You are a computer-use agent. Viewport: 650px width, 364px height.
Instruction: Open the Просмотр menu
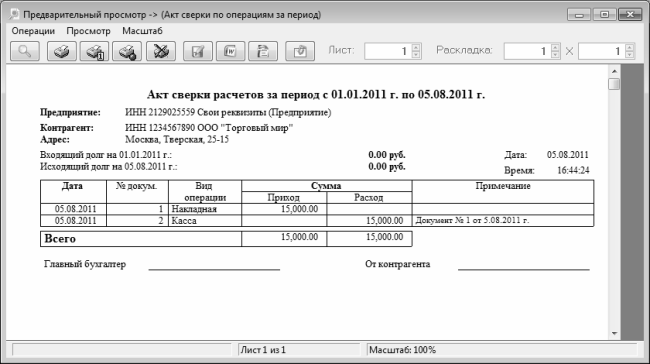click(x=88, y=31)
